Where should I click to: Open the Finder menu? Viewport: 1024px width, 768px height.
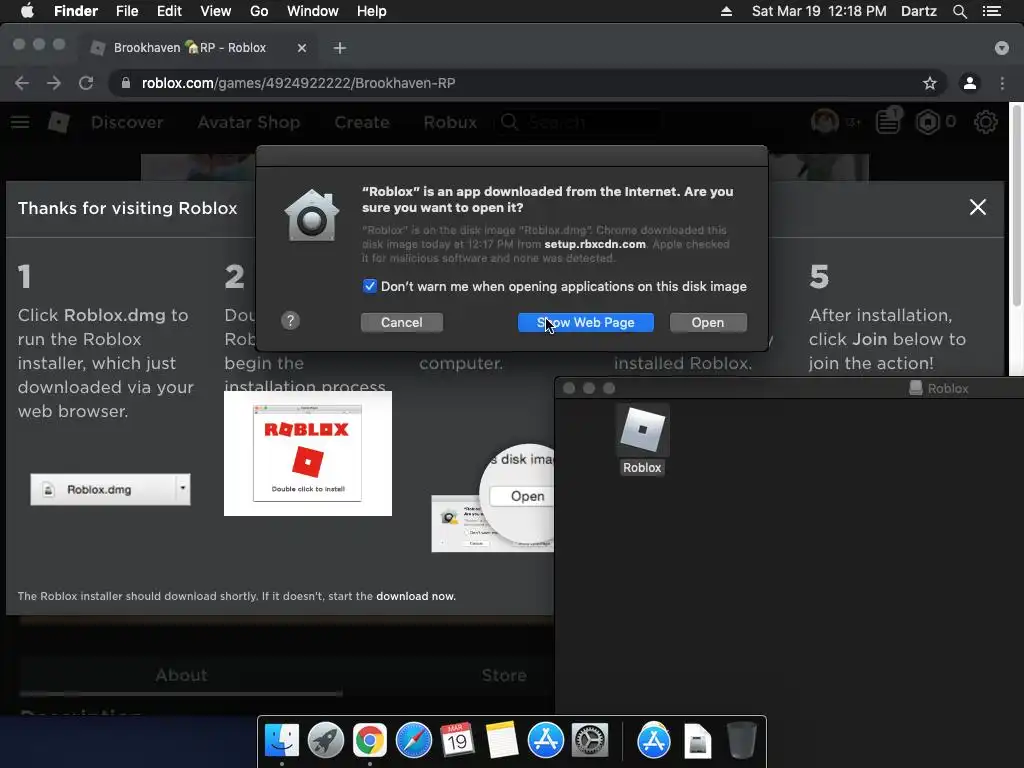click(76, 11)
